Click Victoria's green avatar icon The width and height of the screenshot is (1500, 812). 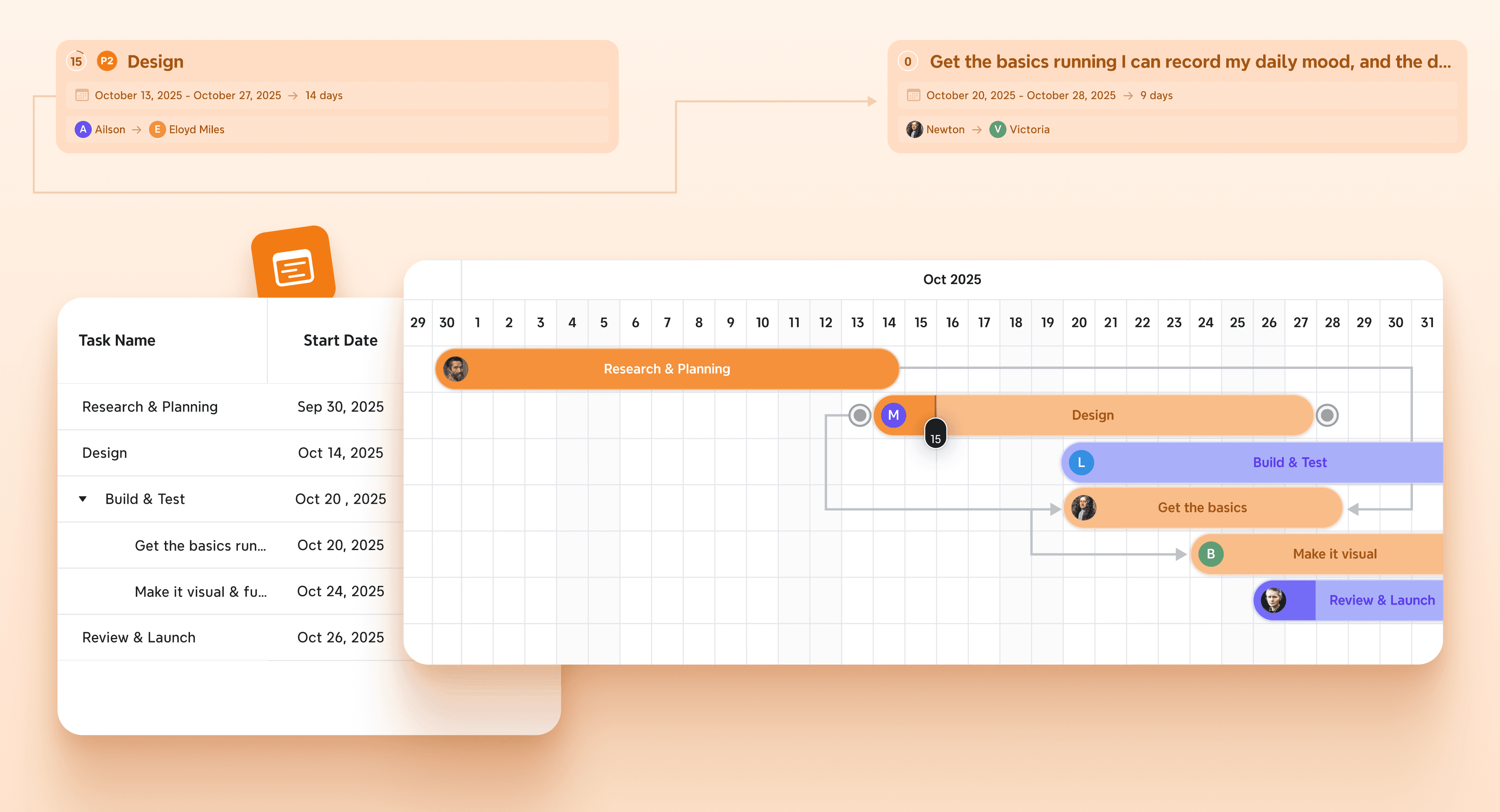coord(997,129)
